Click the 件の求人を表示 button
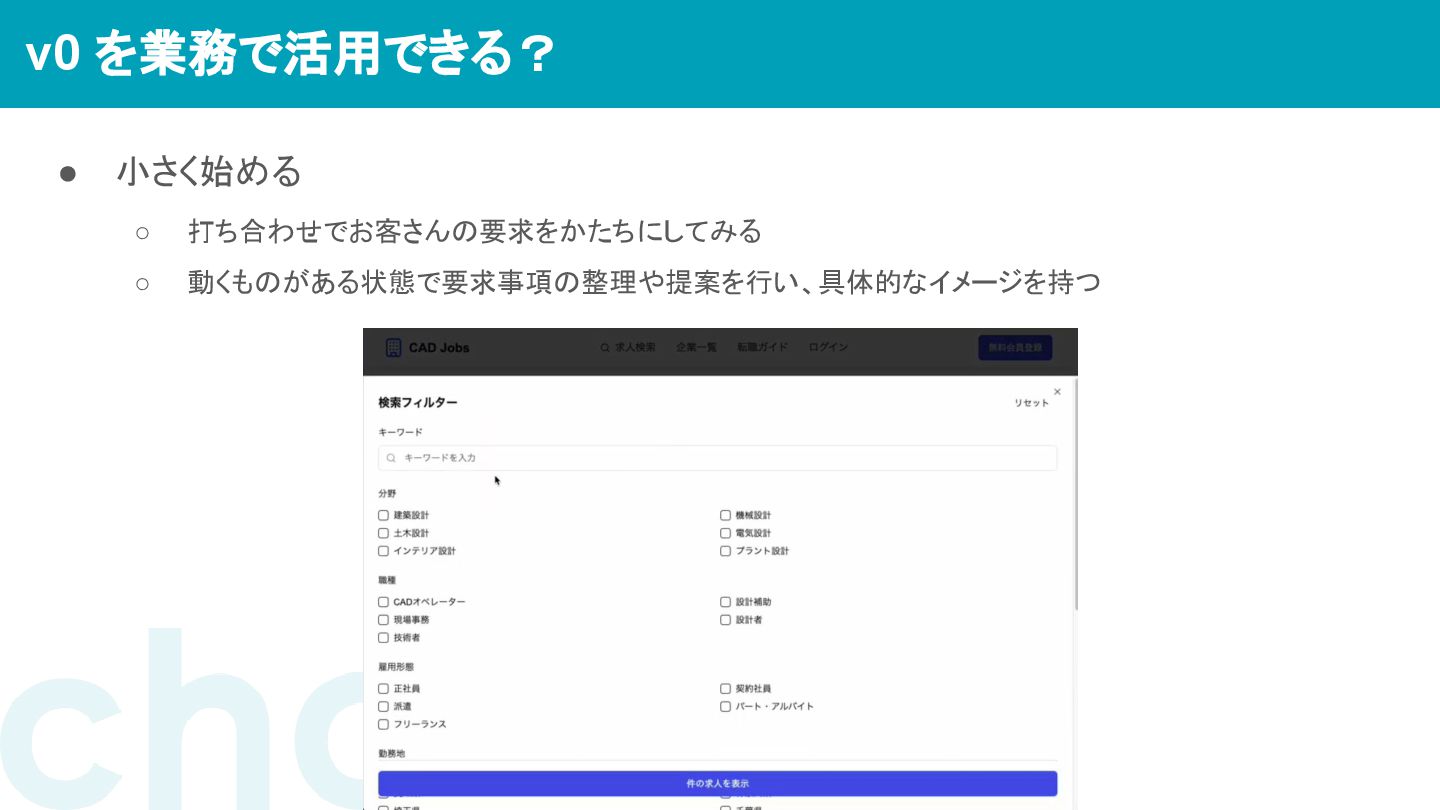 point(717,783)
